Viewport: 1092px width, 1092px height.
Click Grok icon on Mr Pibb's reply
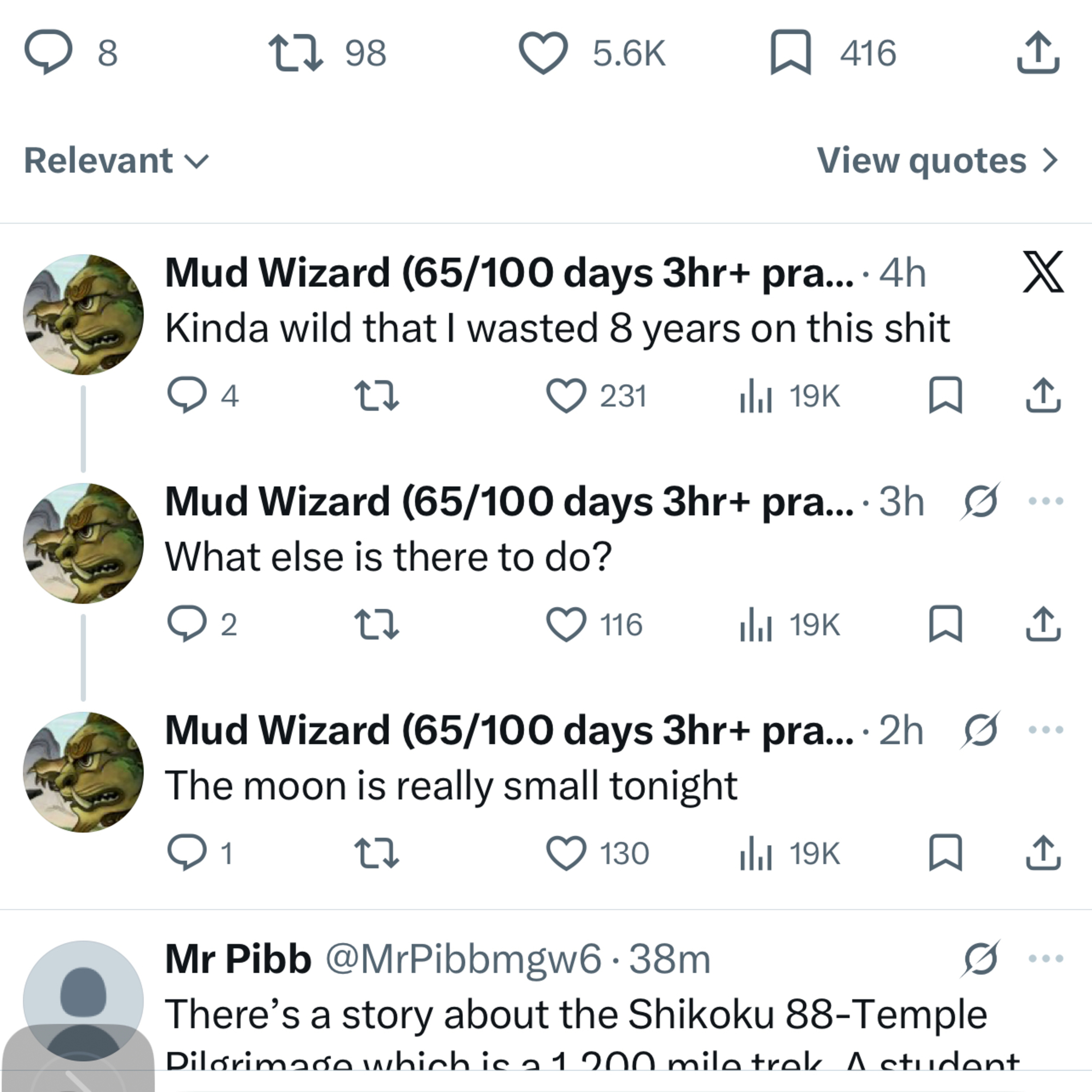[980, 959]
